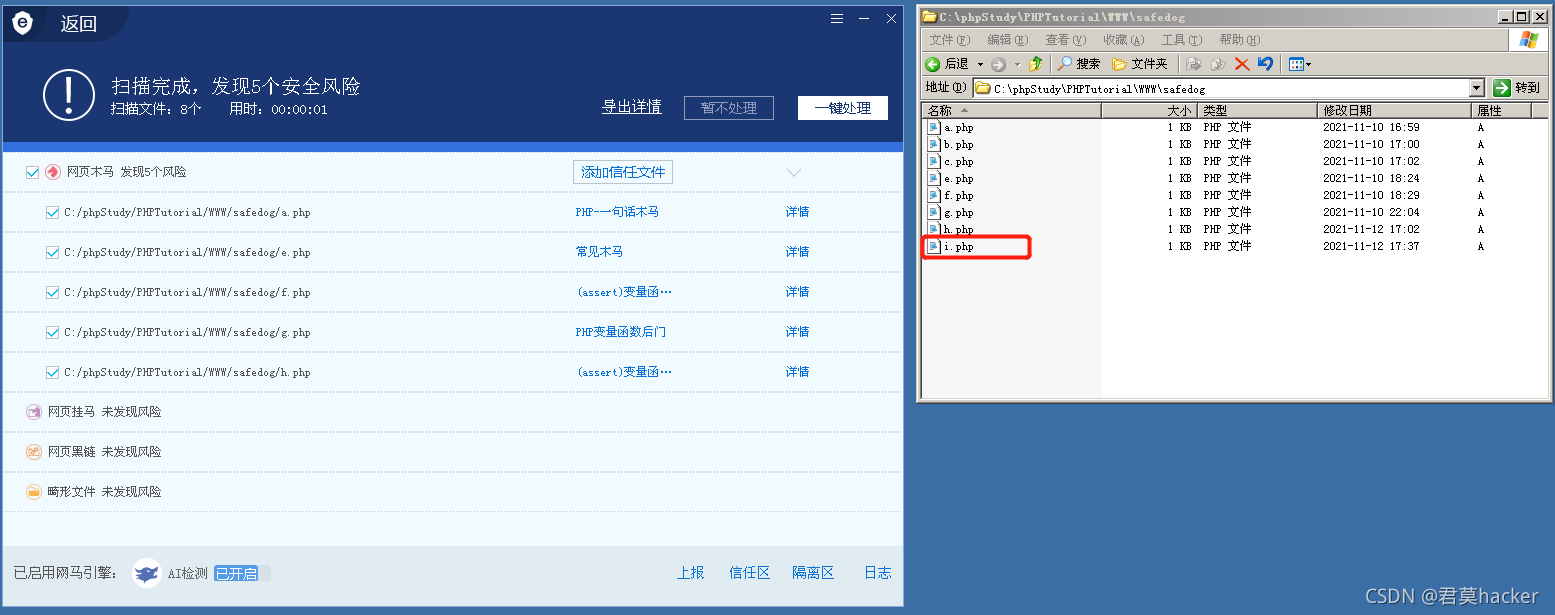Uncheck the e.php scan result checkbox
This screenshot has height=615, width=1555.
pyautogui.click(x=53, y=252)
